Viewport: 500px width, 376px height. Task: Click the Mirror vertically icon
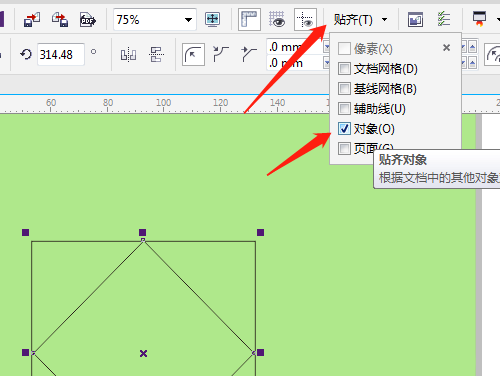click(x=156, y=54)
